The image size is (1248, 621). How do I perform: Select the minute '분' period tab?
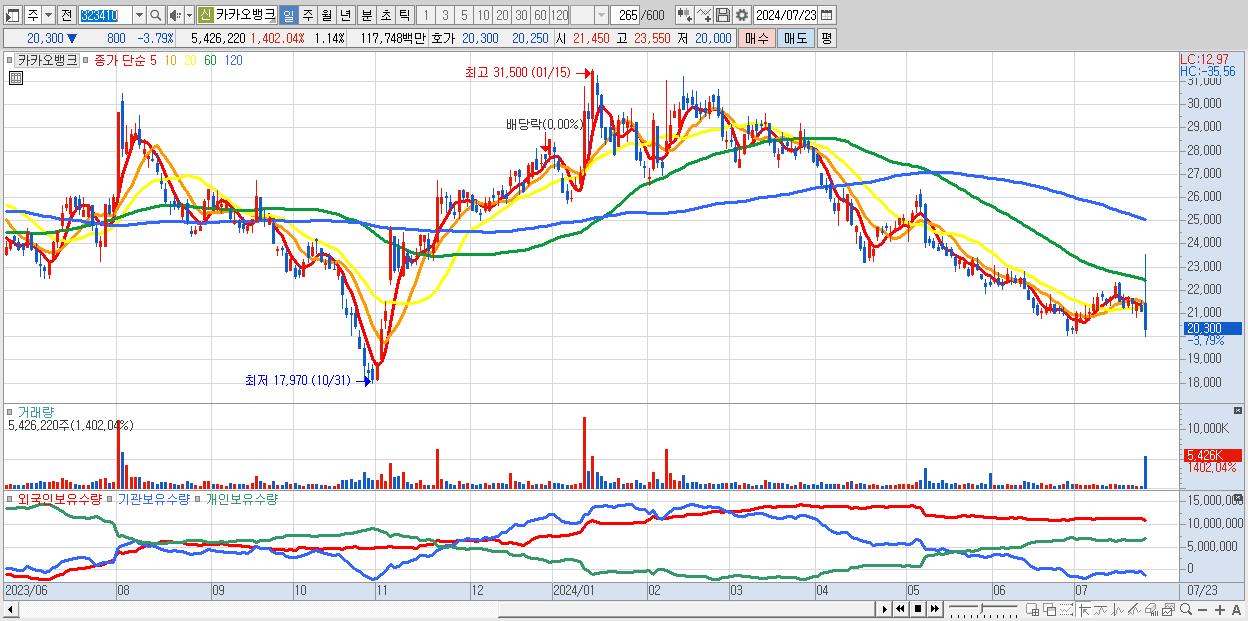[366, 15]
